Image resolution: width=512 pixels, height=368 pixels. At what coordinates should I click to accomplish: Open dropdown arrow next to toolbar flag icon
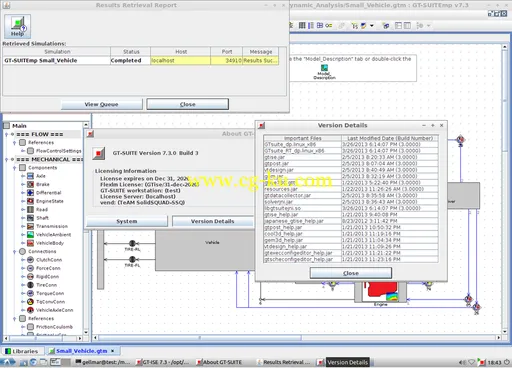[x=372, y=26]
